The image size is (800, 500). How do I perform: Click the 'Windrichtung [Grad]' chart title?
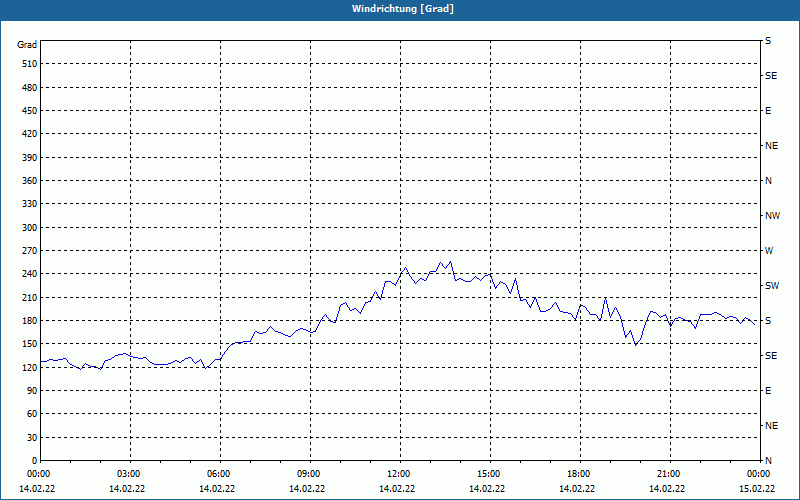[x=403, y=9]
